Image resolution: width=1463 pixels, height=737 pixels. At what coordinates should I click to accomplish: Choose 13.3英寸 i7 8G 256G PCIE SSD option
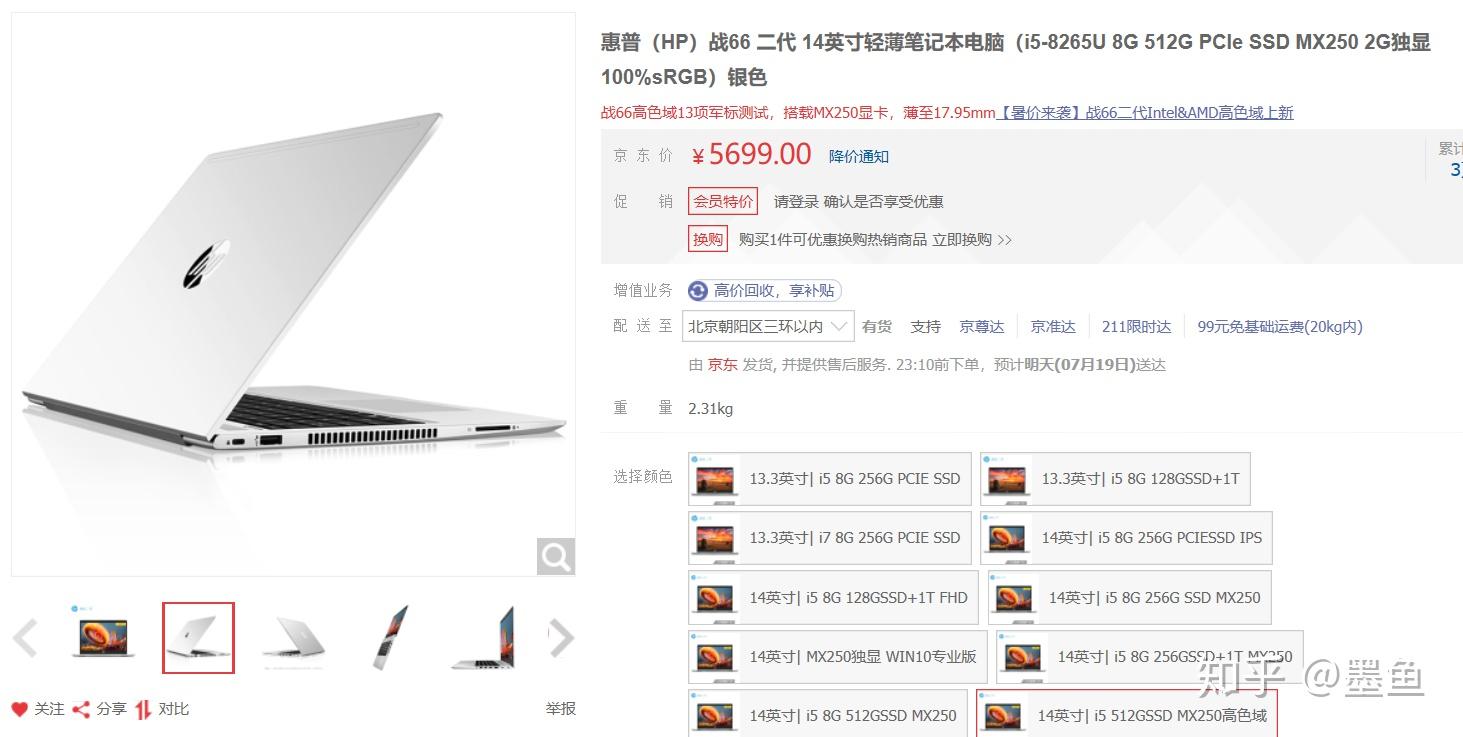point(829,538)
